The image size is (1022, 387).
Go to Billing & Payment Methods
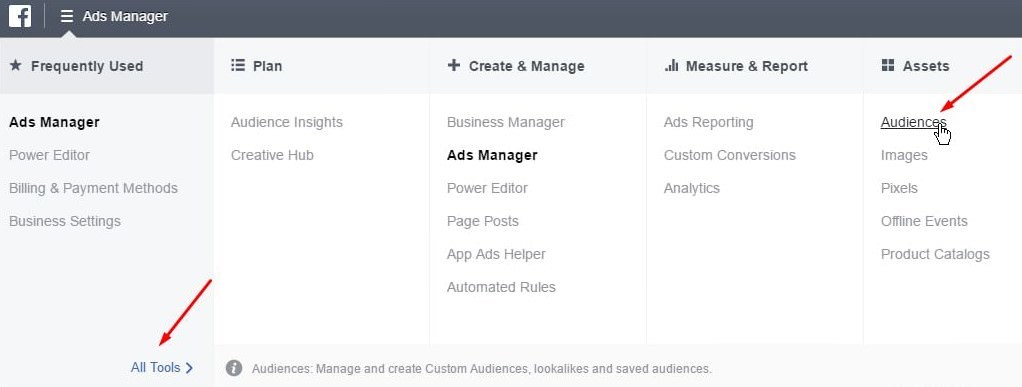[x=93, y=188]
